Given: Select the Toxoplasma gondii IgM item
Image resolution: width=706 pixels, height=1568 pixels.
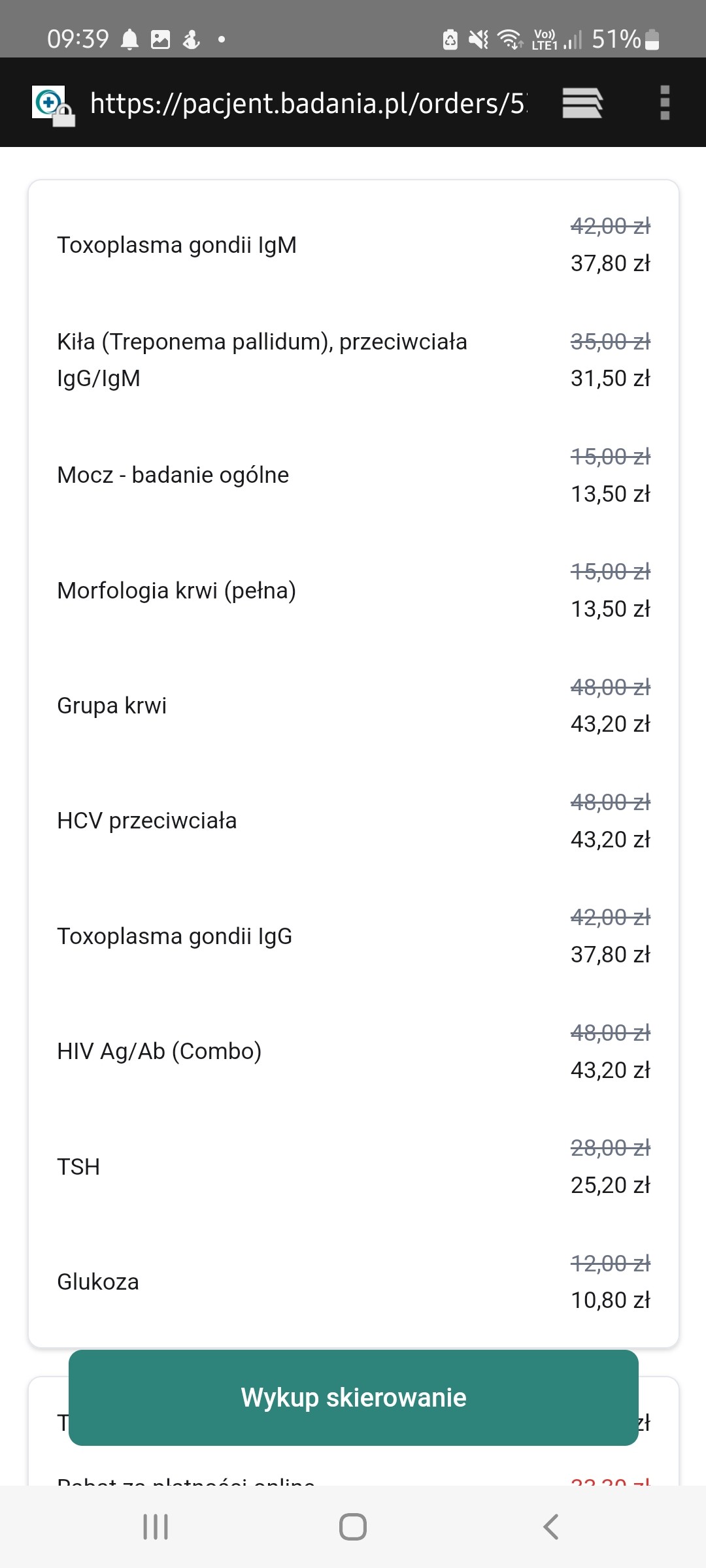Looking at the screenshot, I should 177,245.
